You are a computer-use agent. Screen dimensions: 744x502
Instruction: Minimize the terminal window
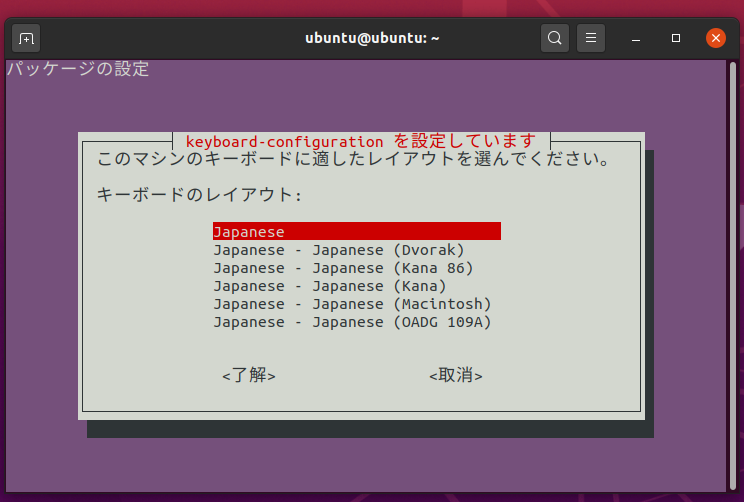click(636, 38)
